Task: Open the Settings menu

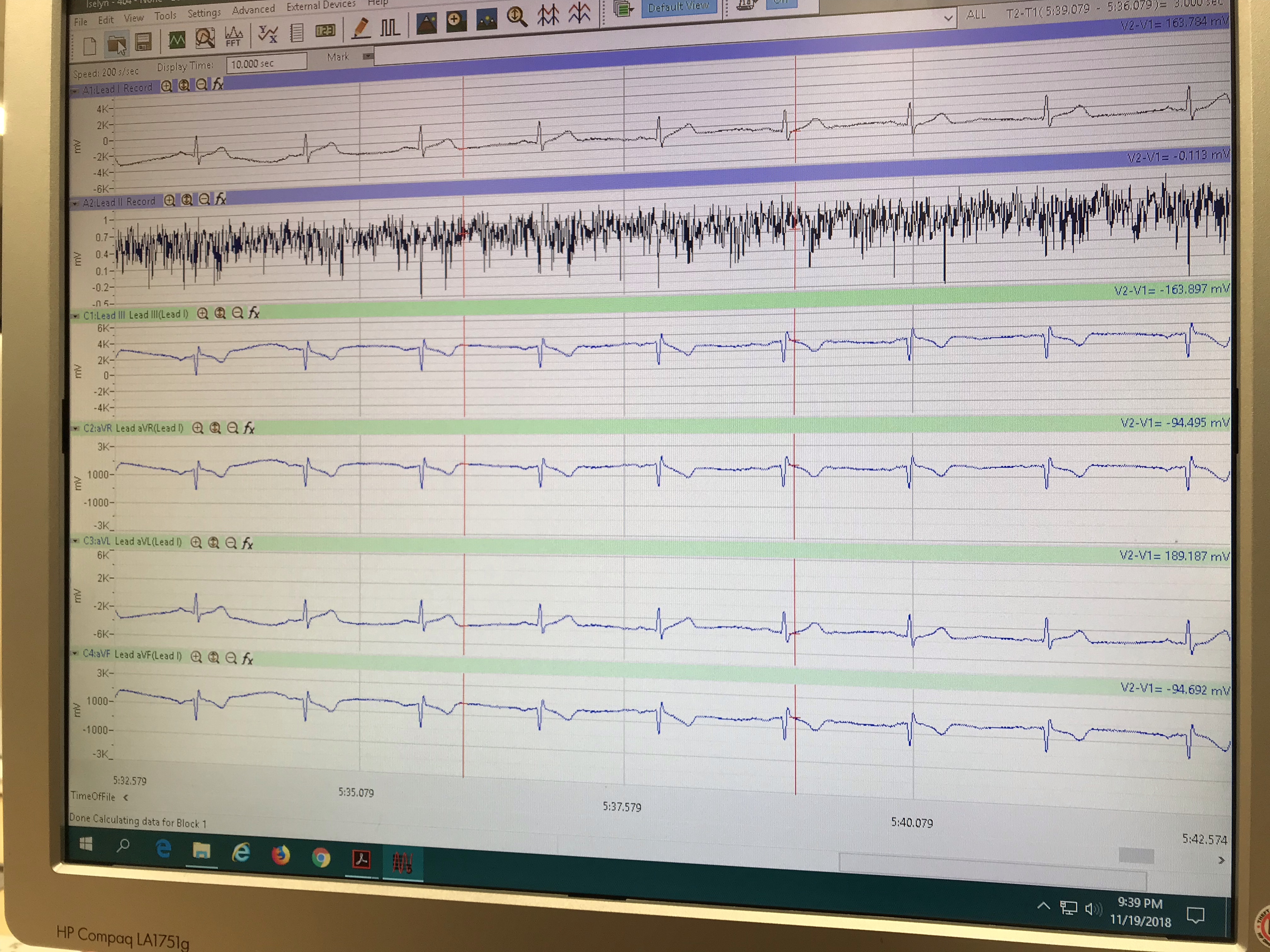Action: click(x=204, y=13)
